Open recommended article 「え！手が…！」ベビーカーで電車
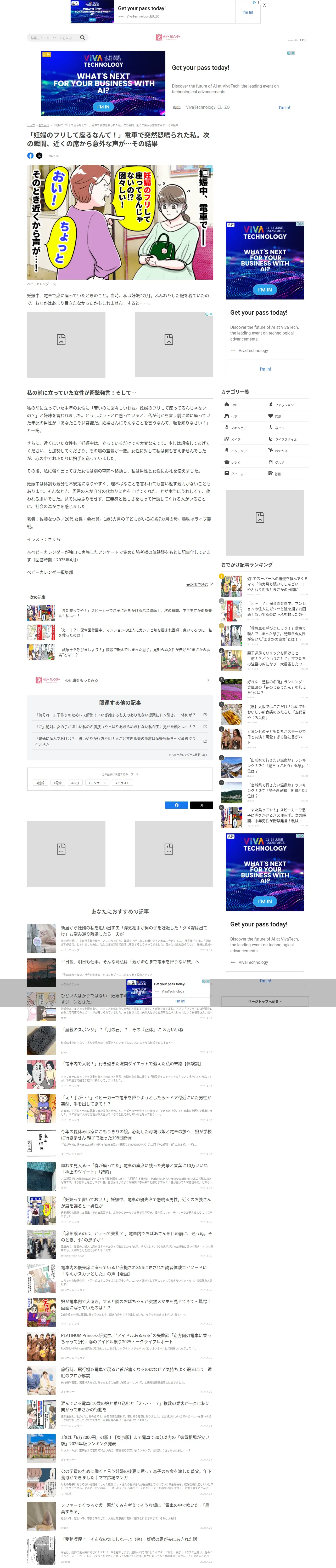This screenshot has height=1568, width=336. coord(120,1108)
